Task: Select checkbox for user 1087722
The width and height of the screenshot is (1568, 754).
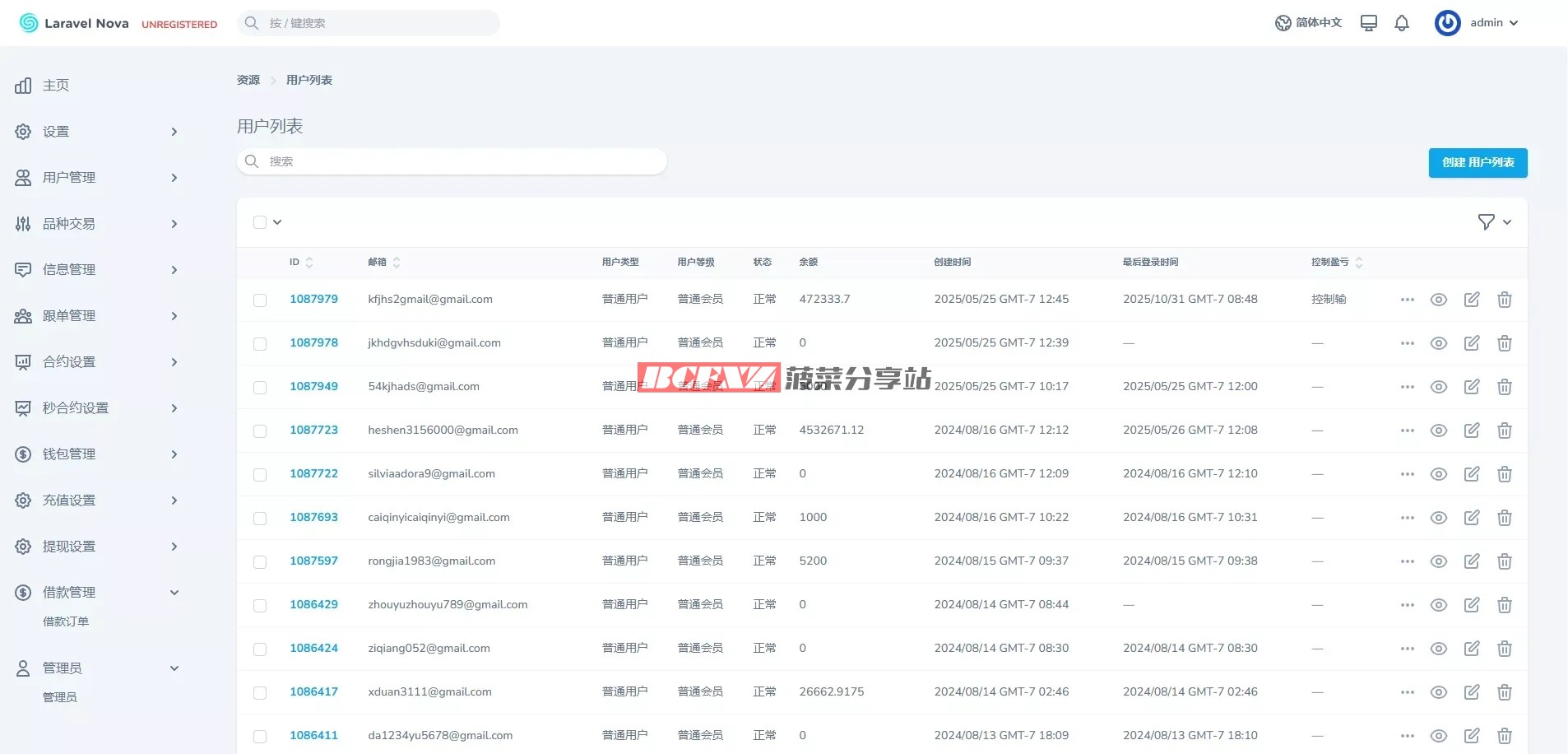Action: 260,475
